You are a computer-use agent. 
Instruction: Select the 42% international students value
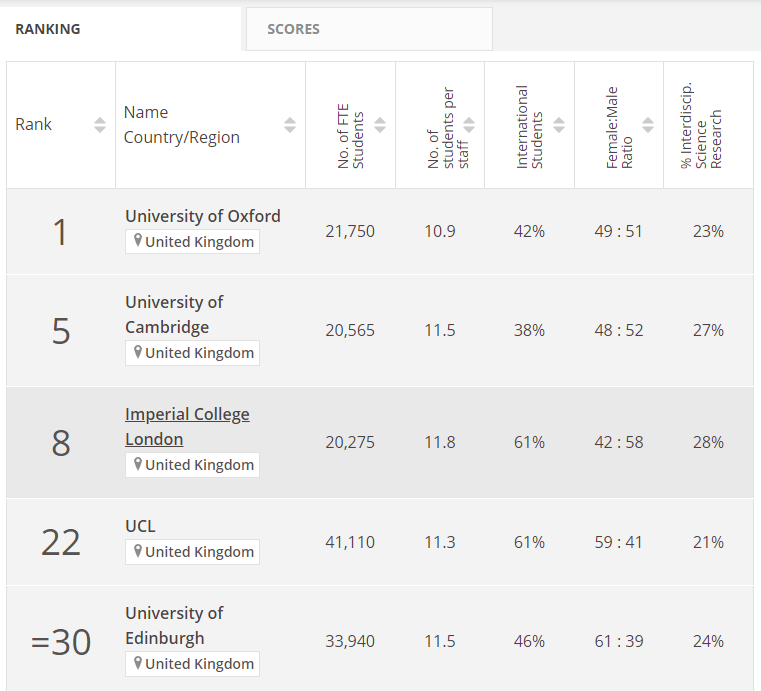coord(529,231)
